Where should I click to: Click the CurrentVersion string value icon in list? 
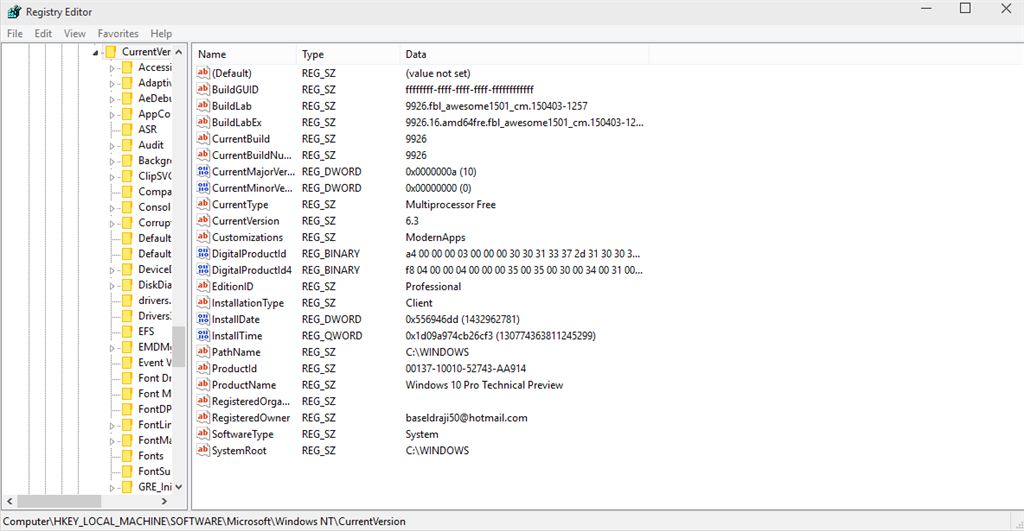click(203, 221)
